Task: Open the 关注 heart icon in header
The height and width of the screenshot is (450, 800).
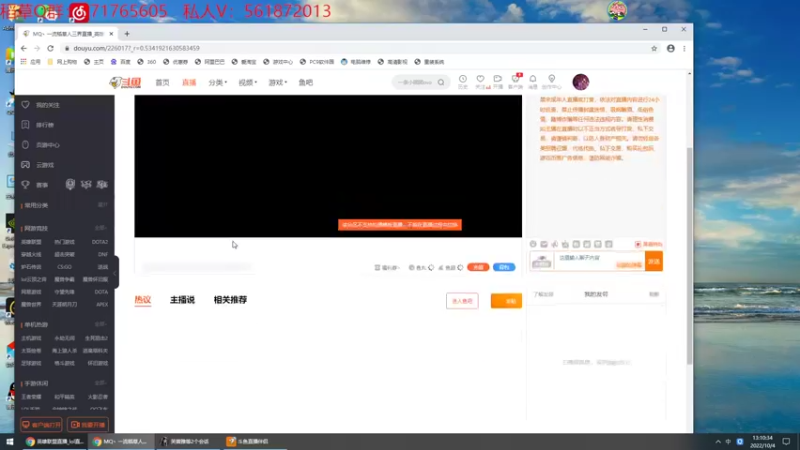Action: click(x=480, y=81)
